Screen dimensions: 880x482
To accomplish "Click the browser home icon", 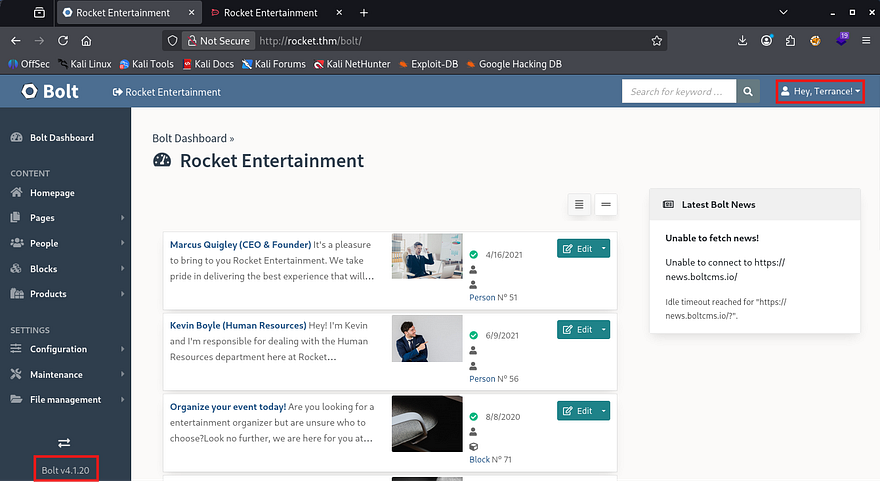I will click(x=87, y=41).
